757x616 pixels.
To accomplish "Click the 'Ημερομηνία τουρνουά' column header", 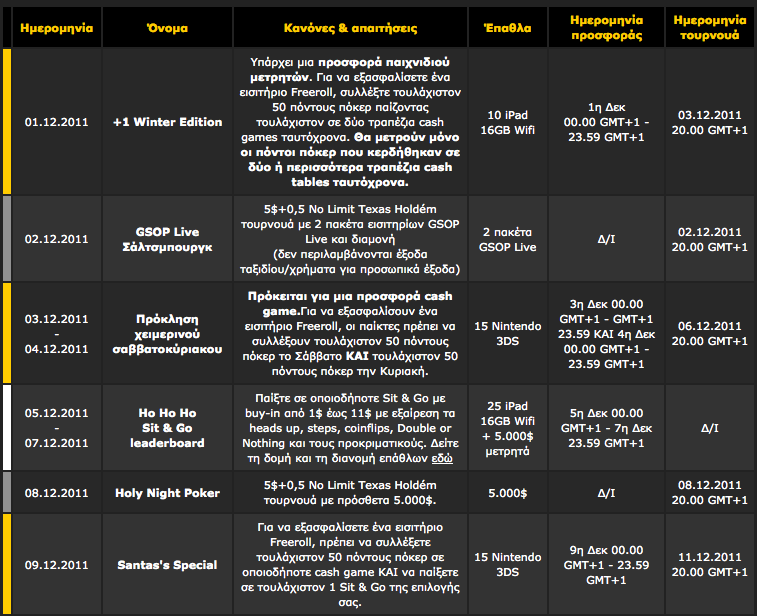I will pos(708,27).
